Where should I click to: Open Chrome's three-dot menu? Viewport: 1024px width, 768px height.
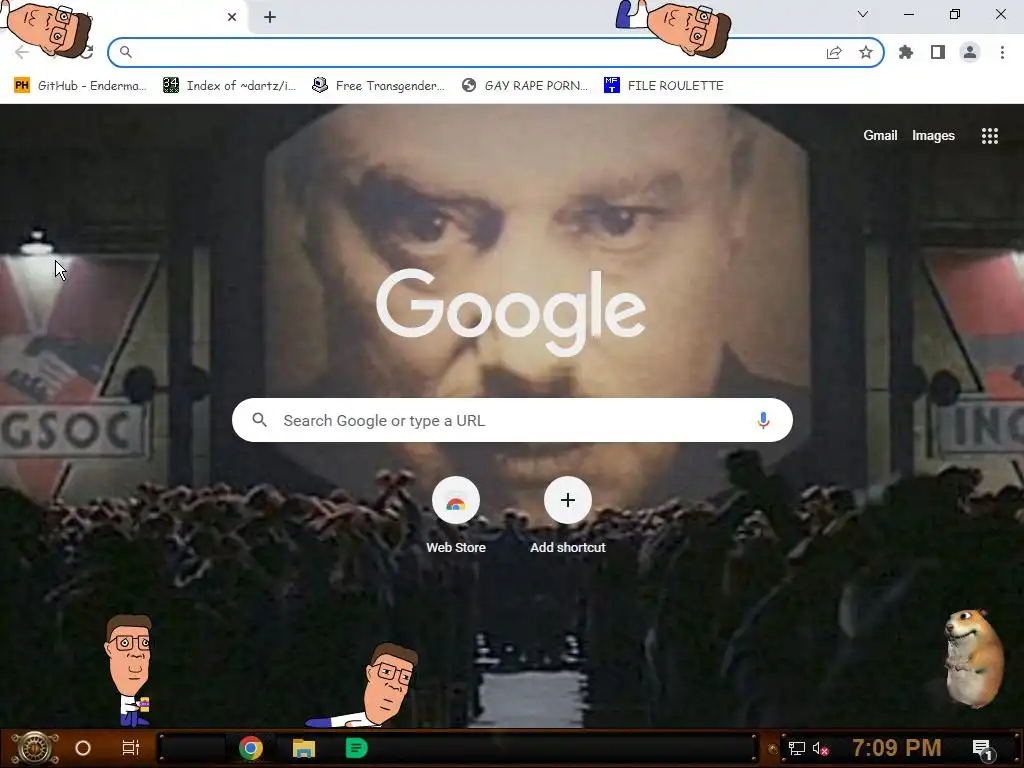1002,52
